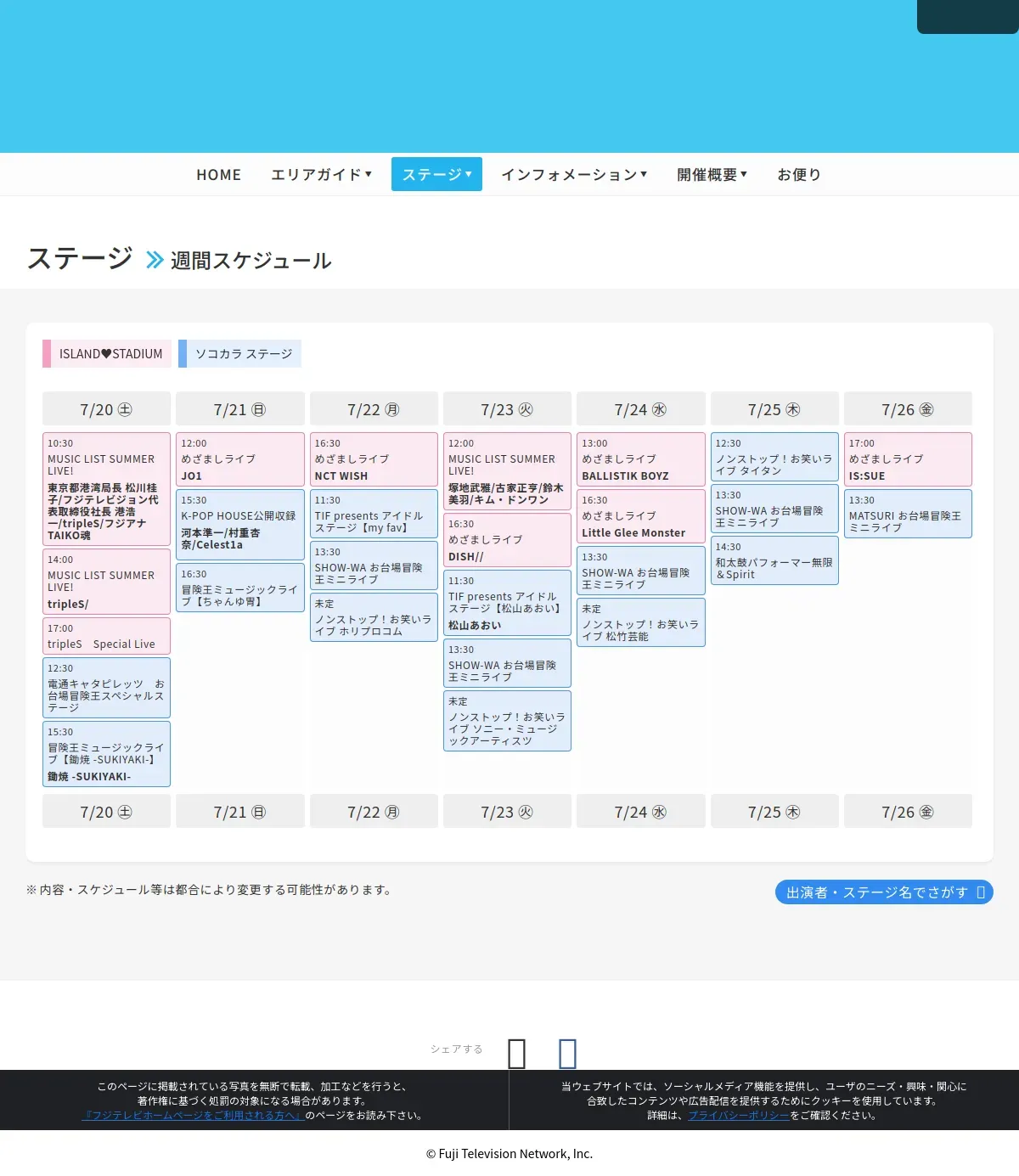The height and width of the screenshot is (1176, 1019).
Task: Expand the 開催概要 dropdown menu
Action: (712, 174)
